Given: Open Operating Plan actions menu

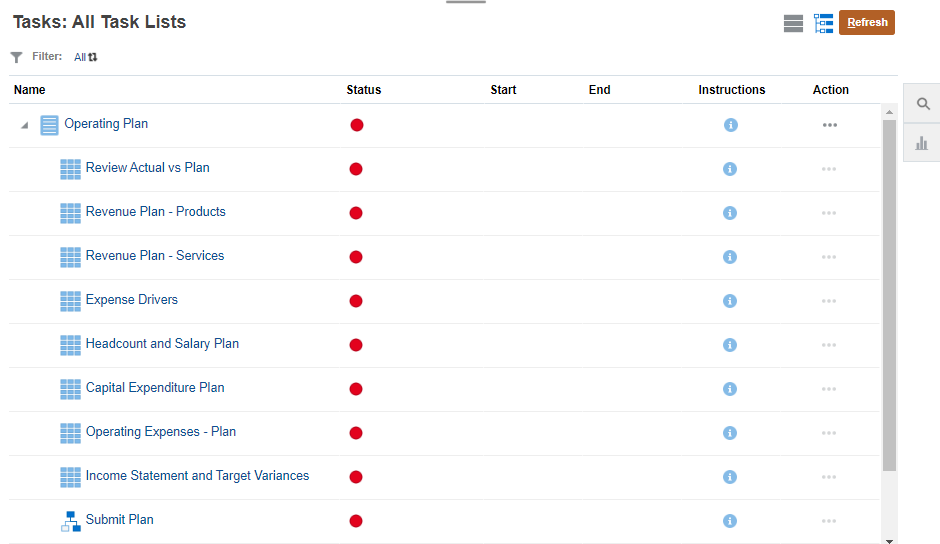Looking at the screenshot, I should (829, 125).
